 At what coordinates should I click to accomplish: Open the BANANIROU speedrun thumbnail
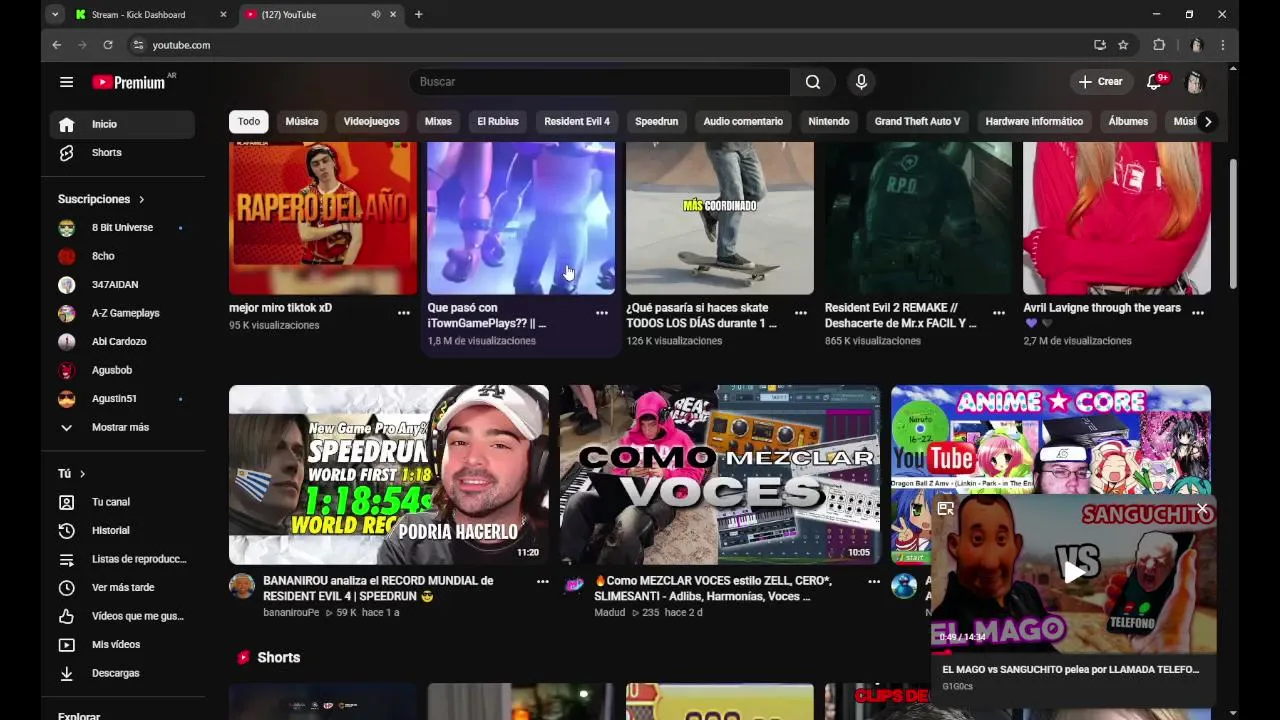click(x=389, y=475)
